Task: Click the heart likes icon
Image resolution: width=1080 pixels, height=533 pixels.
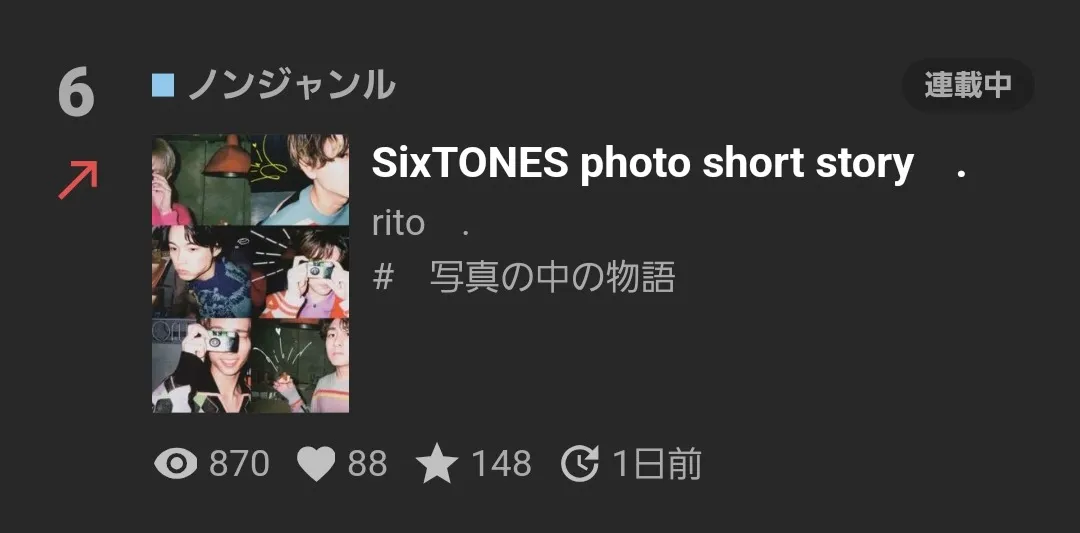Action: (x=316, y=463)
